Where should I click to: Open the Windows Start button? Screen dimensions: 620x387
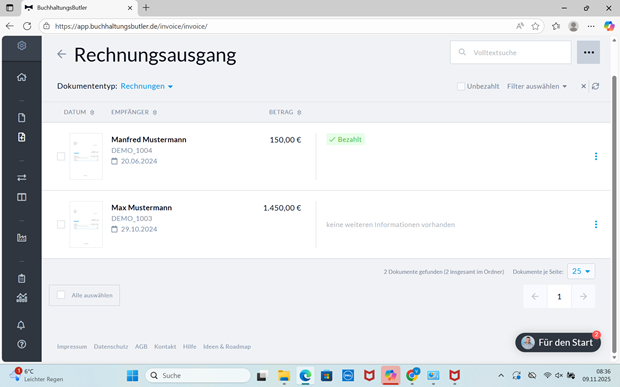pos(132,376)
